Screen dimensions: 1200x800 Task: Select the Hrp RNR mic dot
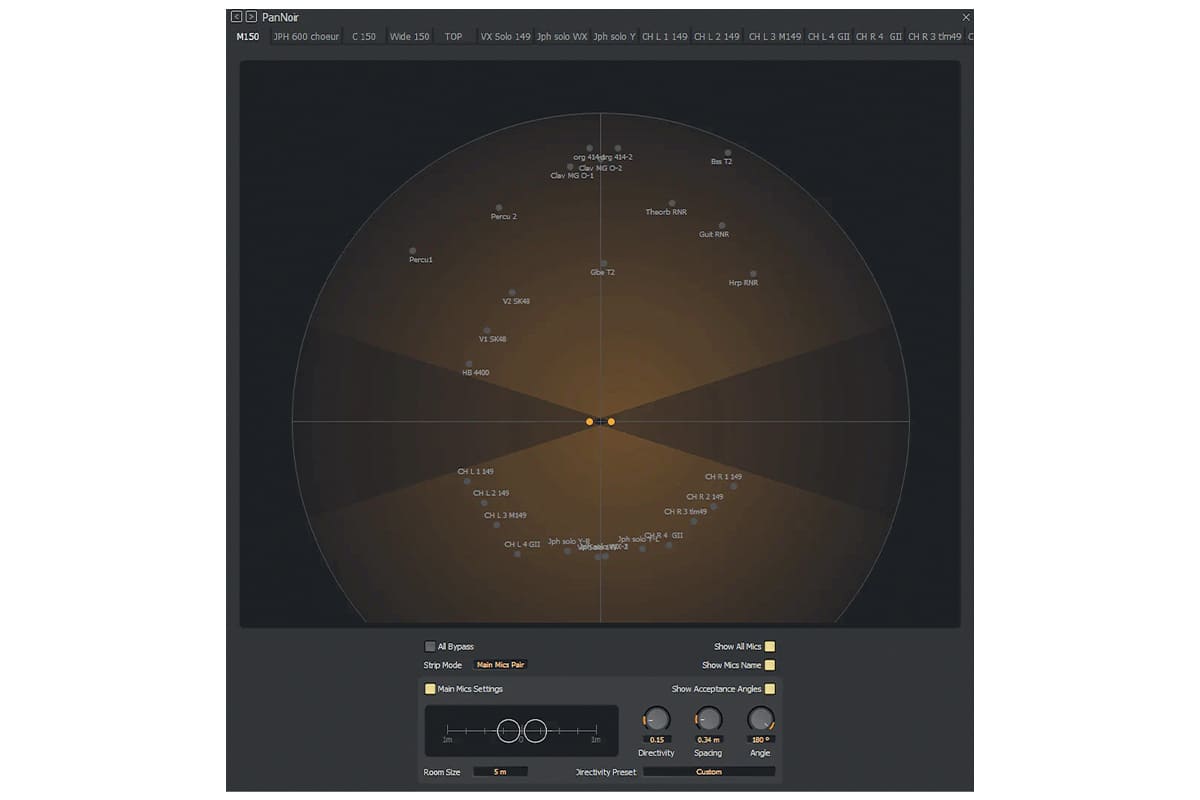[753, 274]
